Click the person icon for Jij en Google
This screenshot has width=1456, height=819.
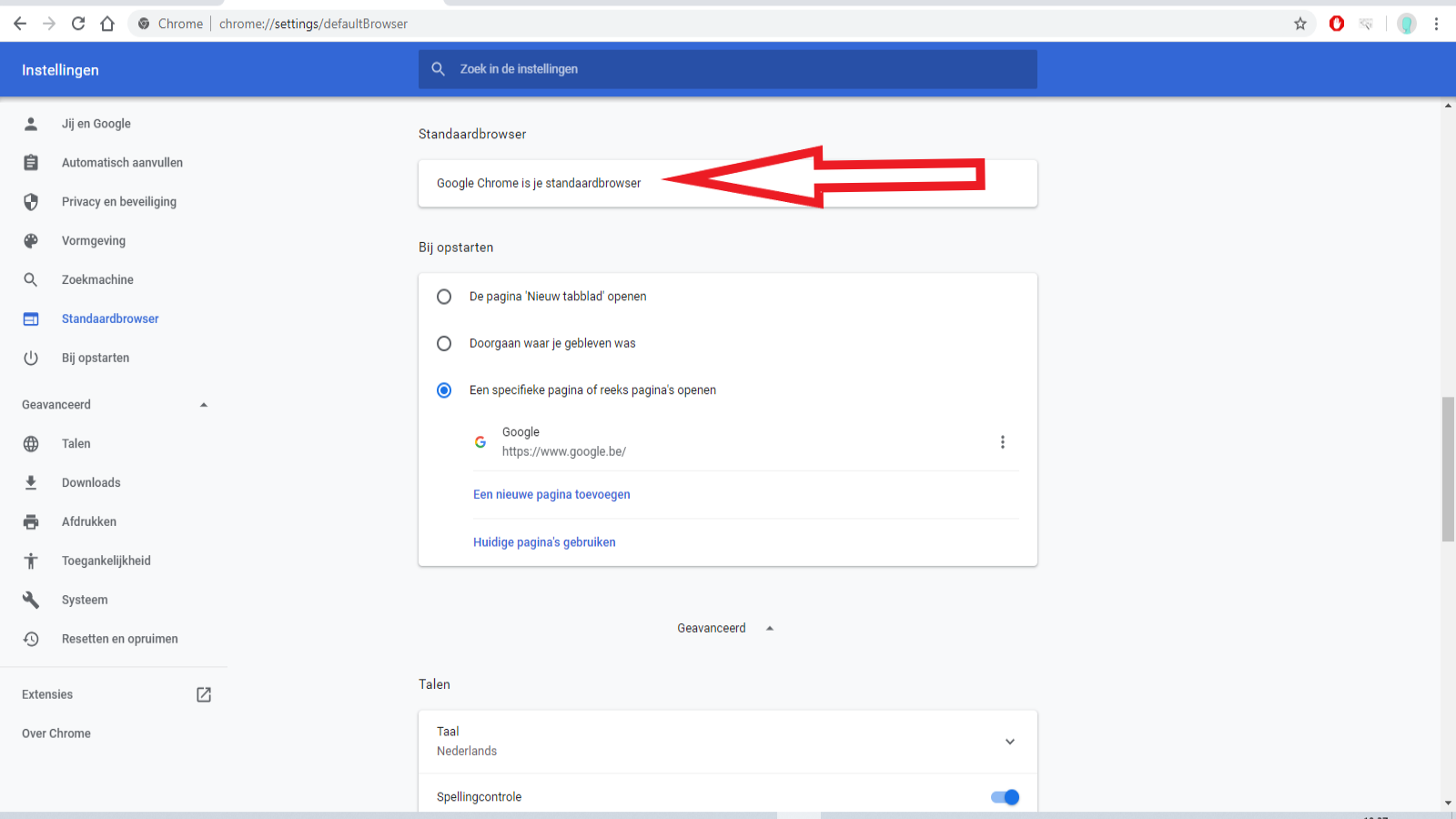click(x=31, y=124)
